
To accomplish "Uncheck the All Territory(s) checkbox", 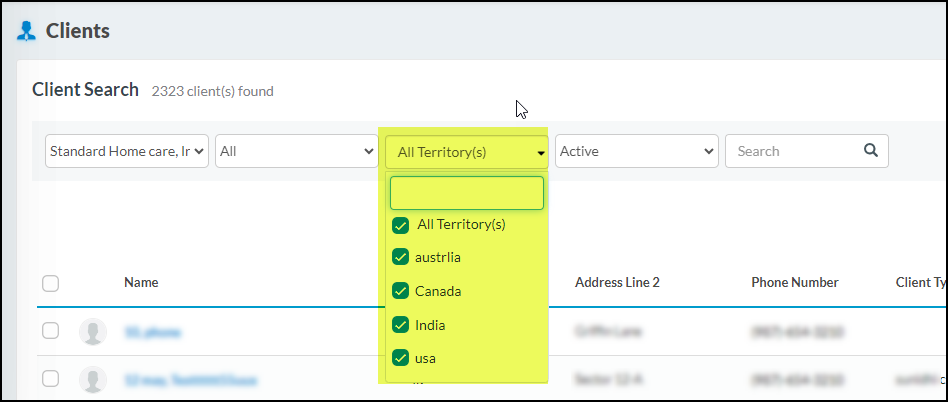I will point(401,225).
